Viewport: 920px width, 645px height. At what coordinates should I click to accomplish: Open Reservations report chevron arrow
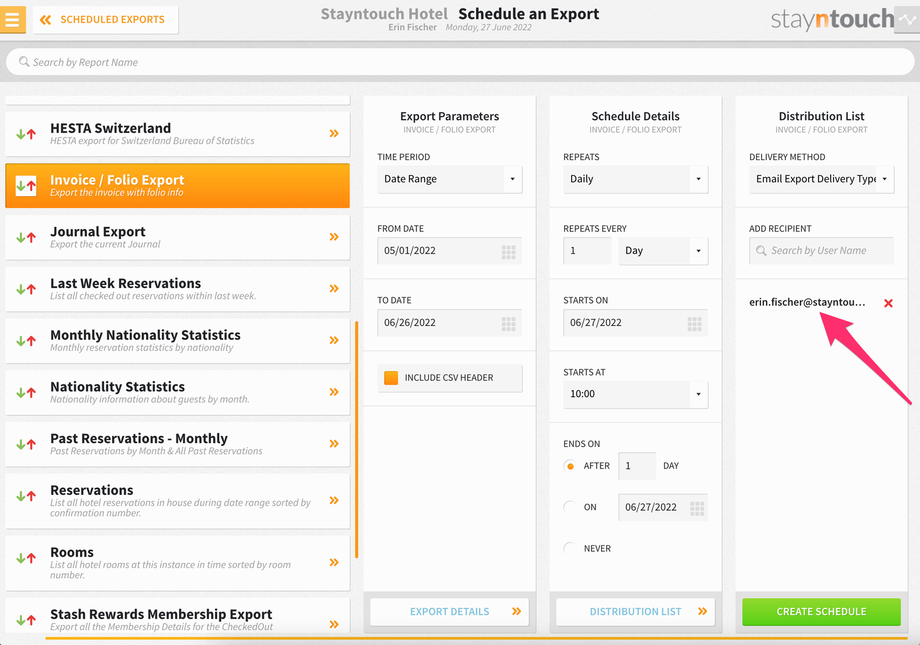pos(334,500)
